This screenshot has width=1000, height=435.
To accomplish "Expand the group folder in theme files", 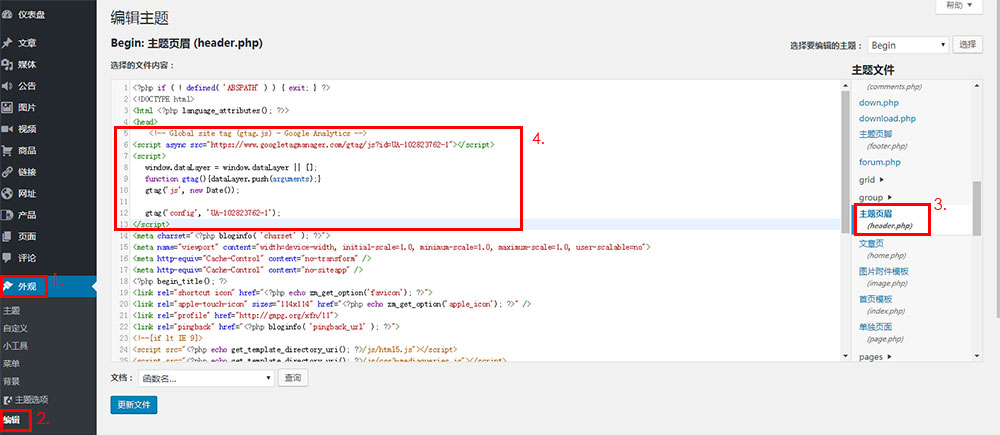I will tap(875, 198).
